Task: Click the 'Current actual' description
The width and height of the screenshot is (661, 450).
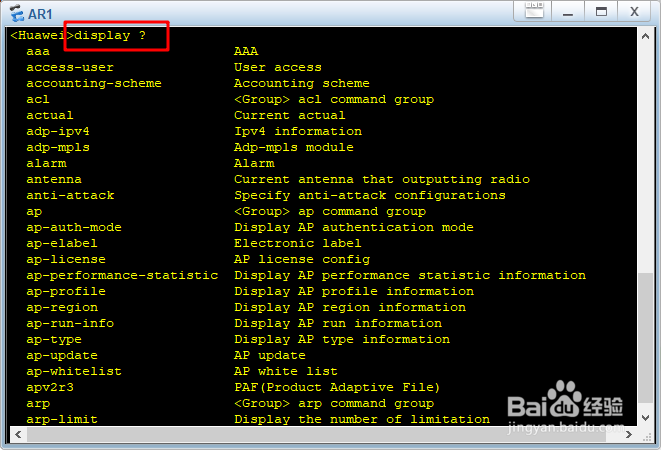Action: pyautogui.click(x=290, y=116)
